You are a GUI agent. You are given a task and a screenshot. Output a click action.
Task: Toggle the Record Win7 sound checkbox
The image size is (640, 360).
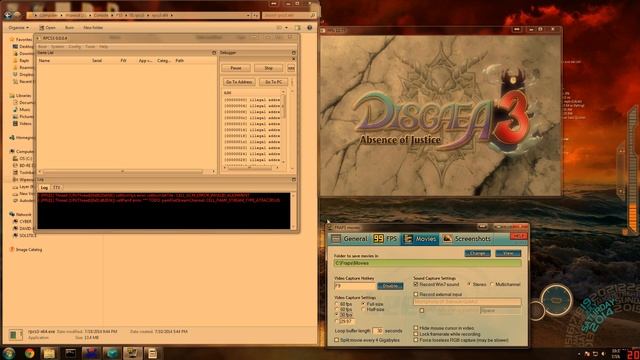pyautogui.click(x=416, y=284)
